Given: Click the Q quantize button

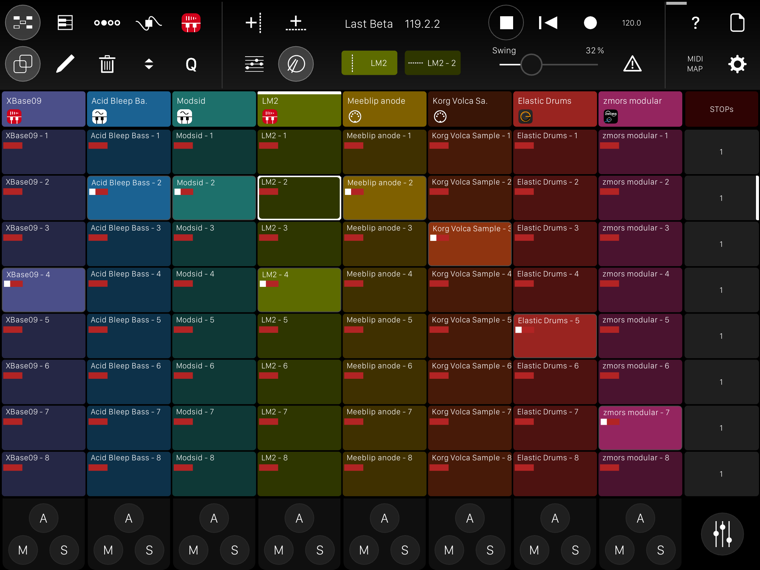Looking at the screenshot, I should coord(191,64).
